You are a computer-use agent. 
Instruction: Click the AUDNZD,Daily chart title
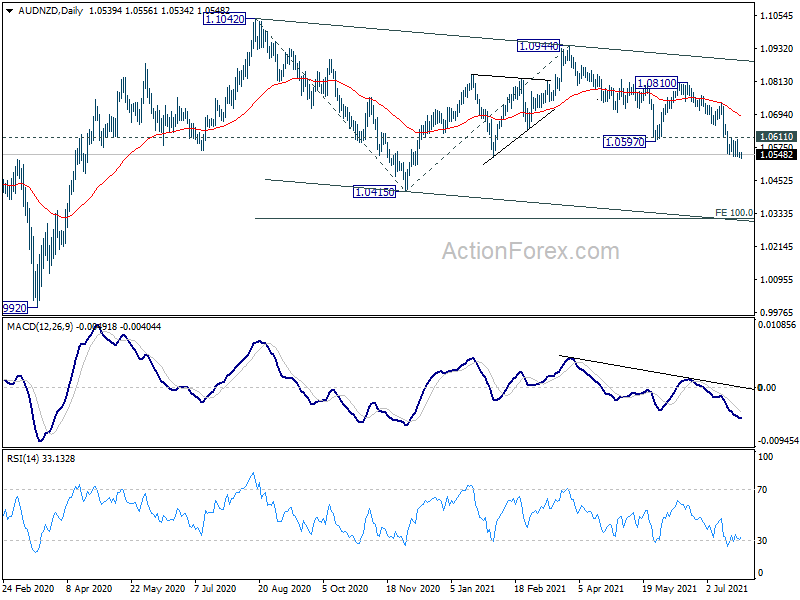point(51,10)
